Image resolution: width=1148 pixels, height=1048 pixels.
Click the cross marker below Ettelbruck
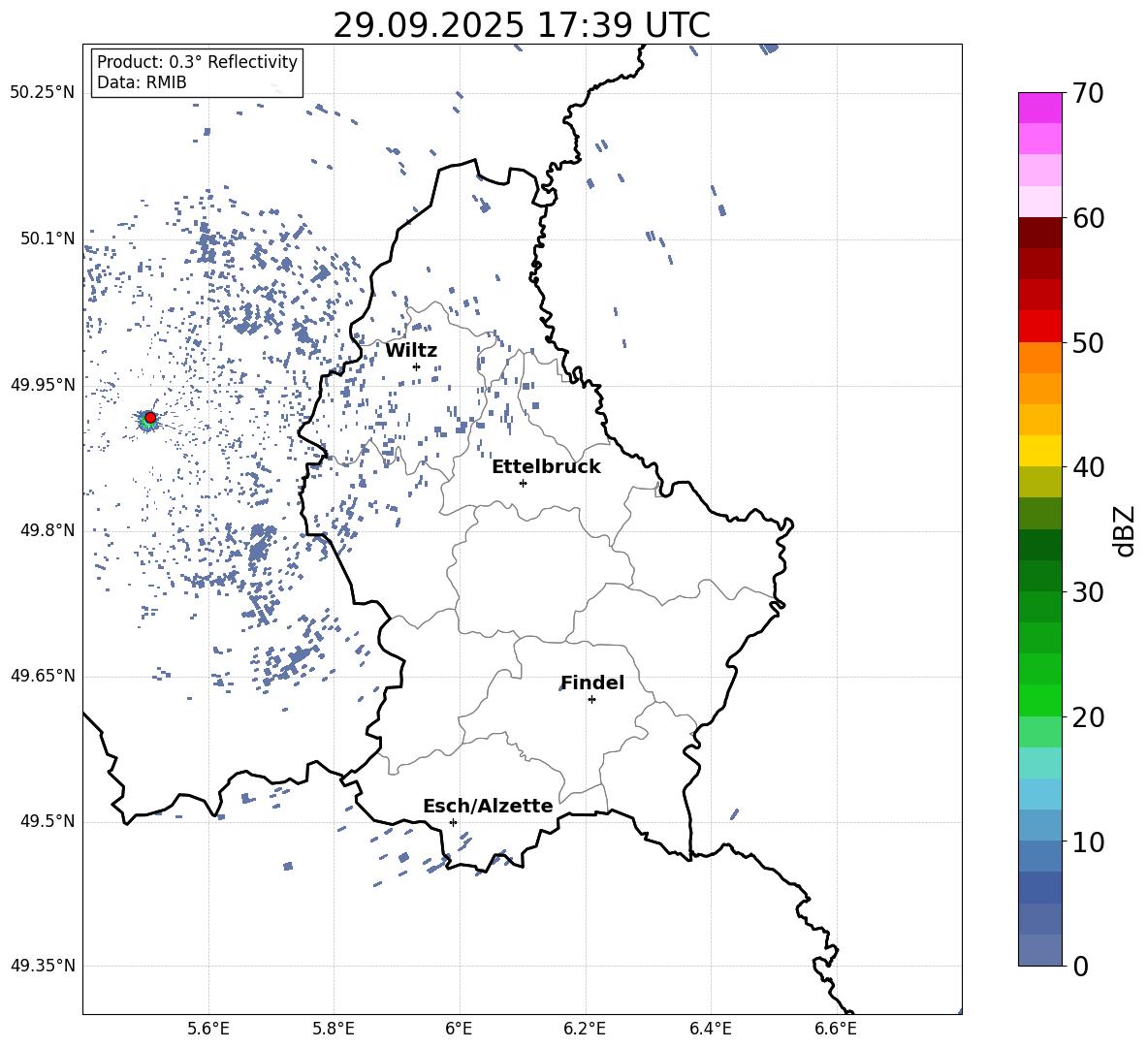click(x=523, y=483)
